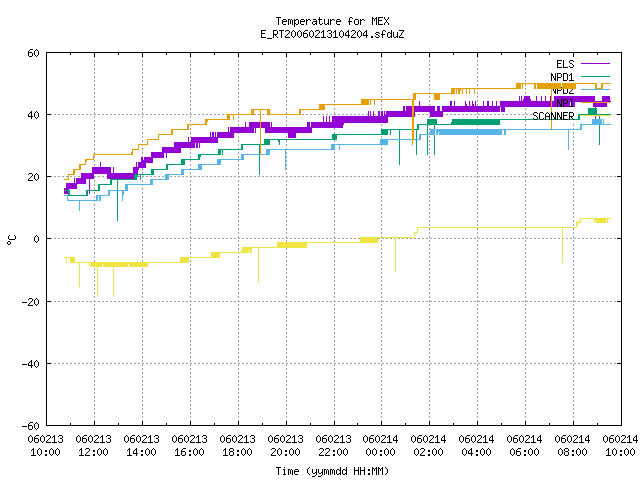Click the 20:00 time tick label

tap(285, 446)
